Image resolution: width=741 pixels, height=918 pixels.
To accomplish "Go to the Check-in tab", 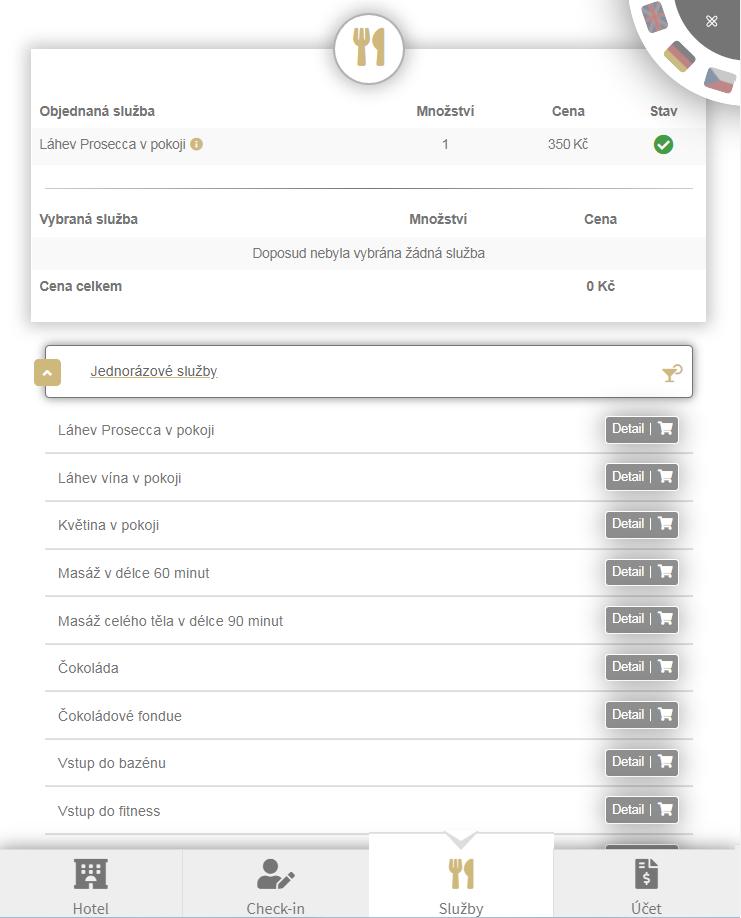I will [275, 885].
